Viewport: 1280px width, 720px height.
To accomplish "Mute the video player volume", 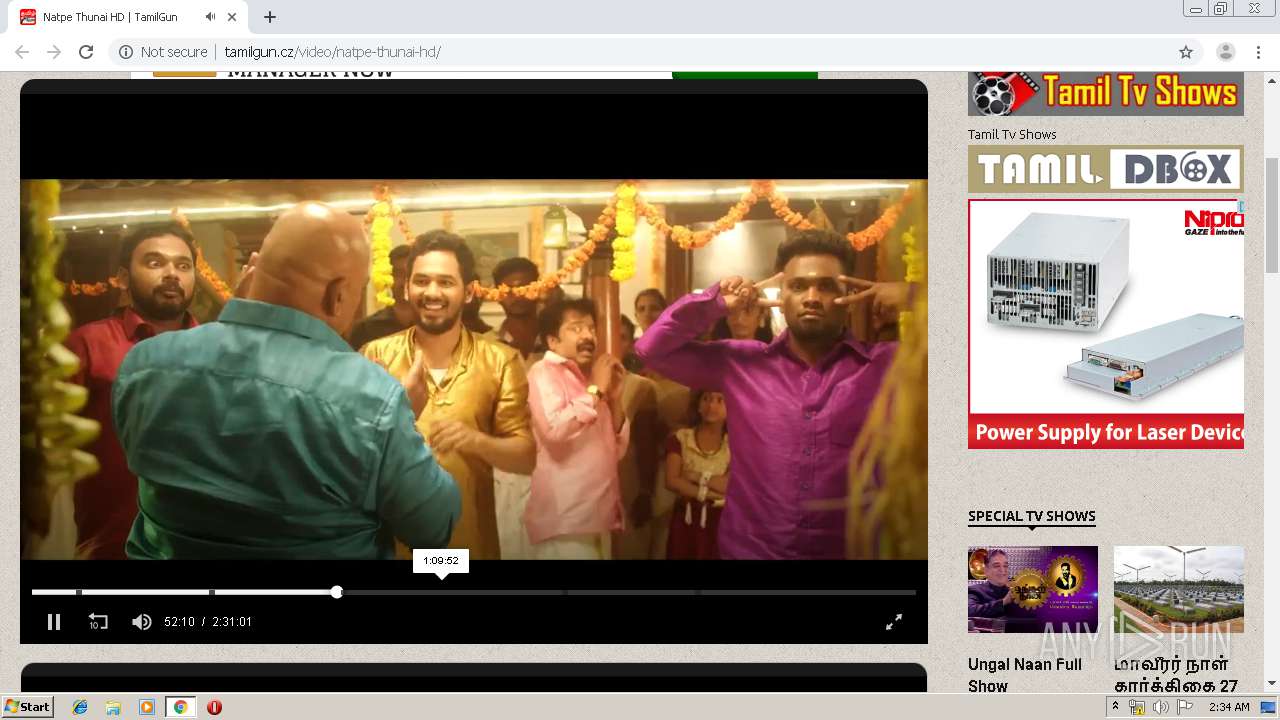I will pos(142,622).
